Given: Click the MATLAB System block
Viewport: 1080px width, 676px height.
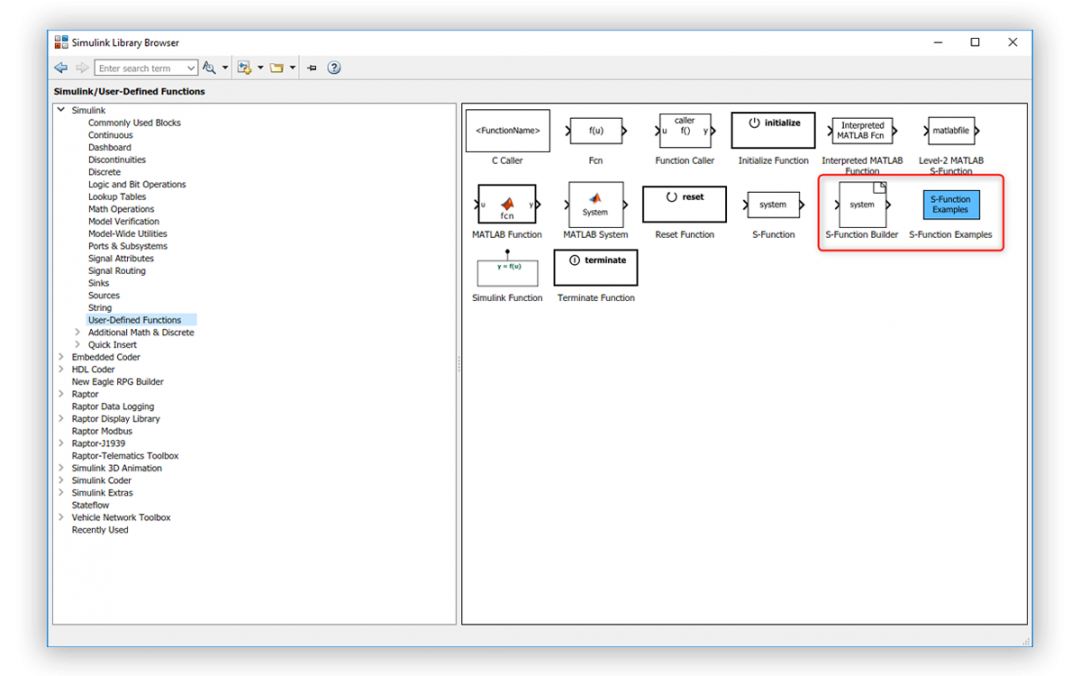Looking at the screenshot, I should click(x=595, y=204).
